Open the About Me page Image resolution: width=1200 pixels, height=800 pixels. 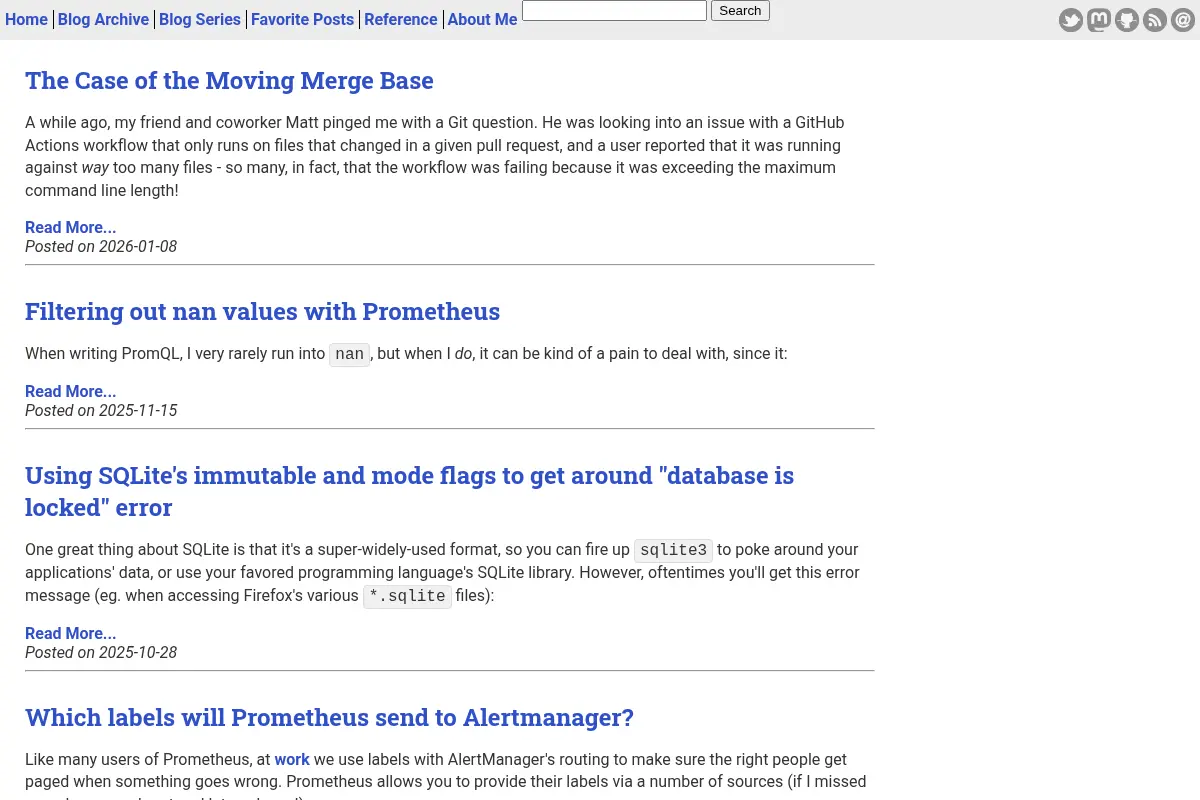(x=482, y=19)
